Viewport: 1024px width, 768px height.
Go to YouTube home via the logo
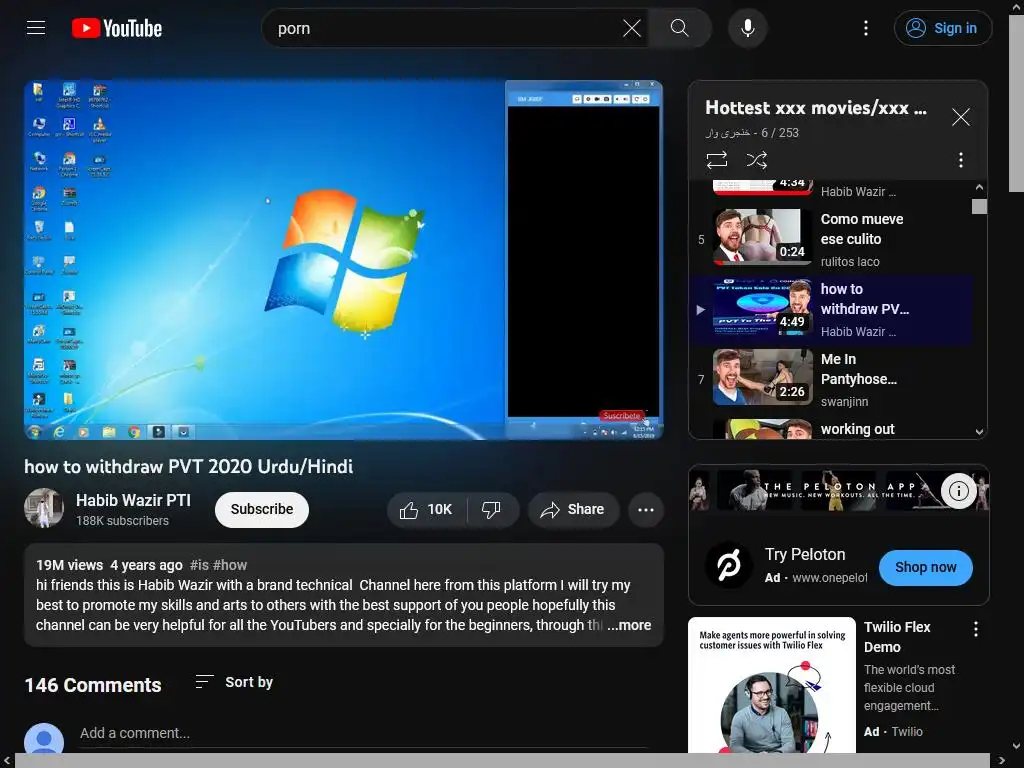(117, 28)
